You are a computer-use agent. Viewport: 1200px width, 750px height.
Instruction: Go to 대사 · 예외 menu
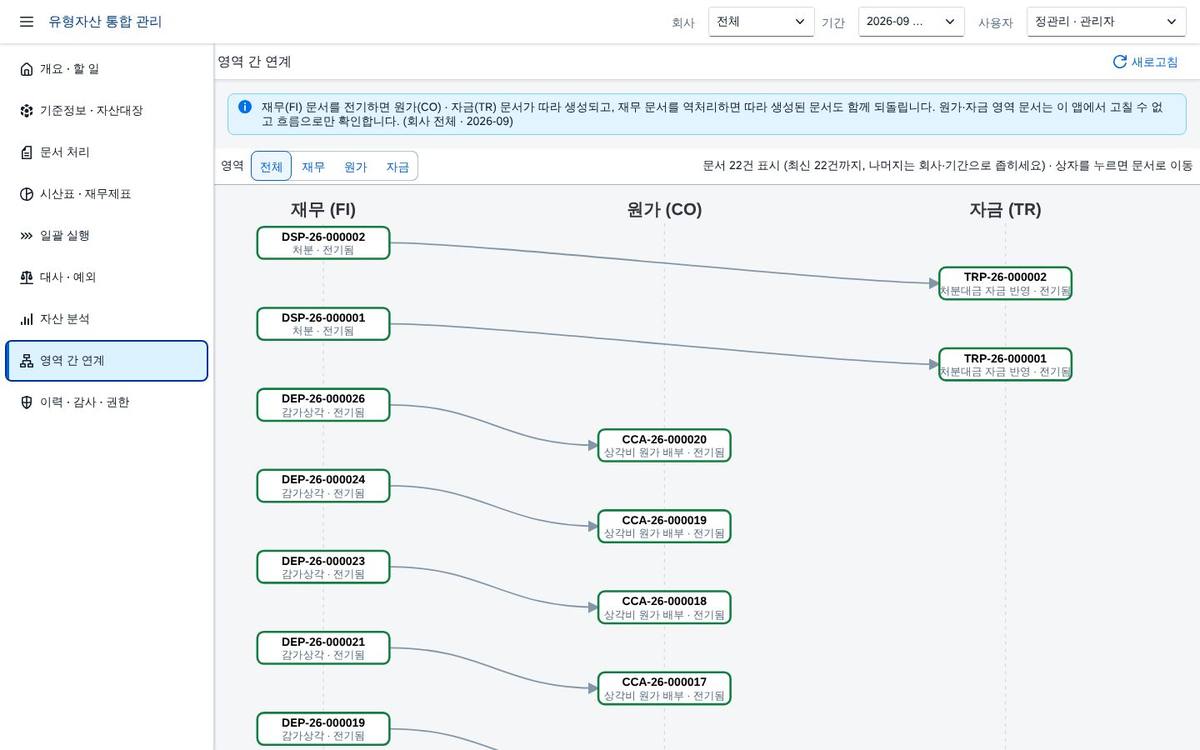pos(107,277)
